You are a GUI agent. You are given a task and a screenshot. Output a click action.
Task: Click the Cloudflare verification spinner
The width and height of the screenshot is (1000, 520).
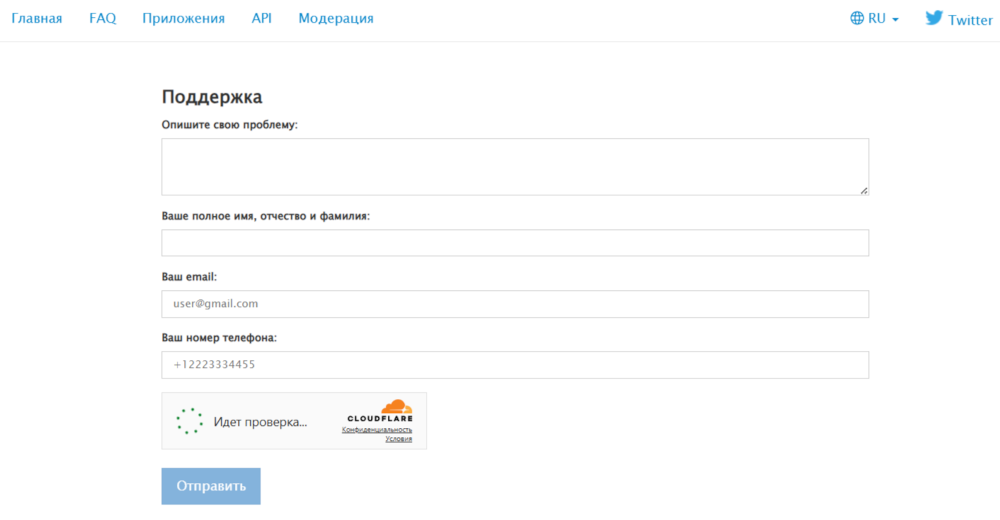[x=189, y=421]
